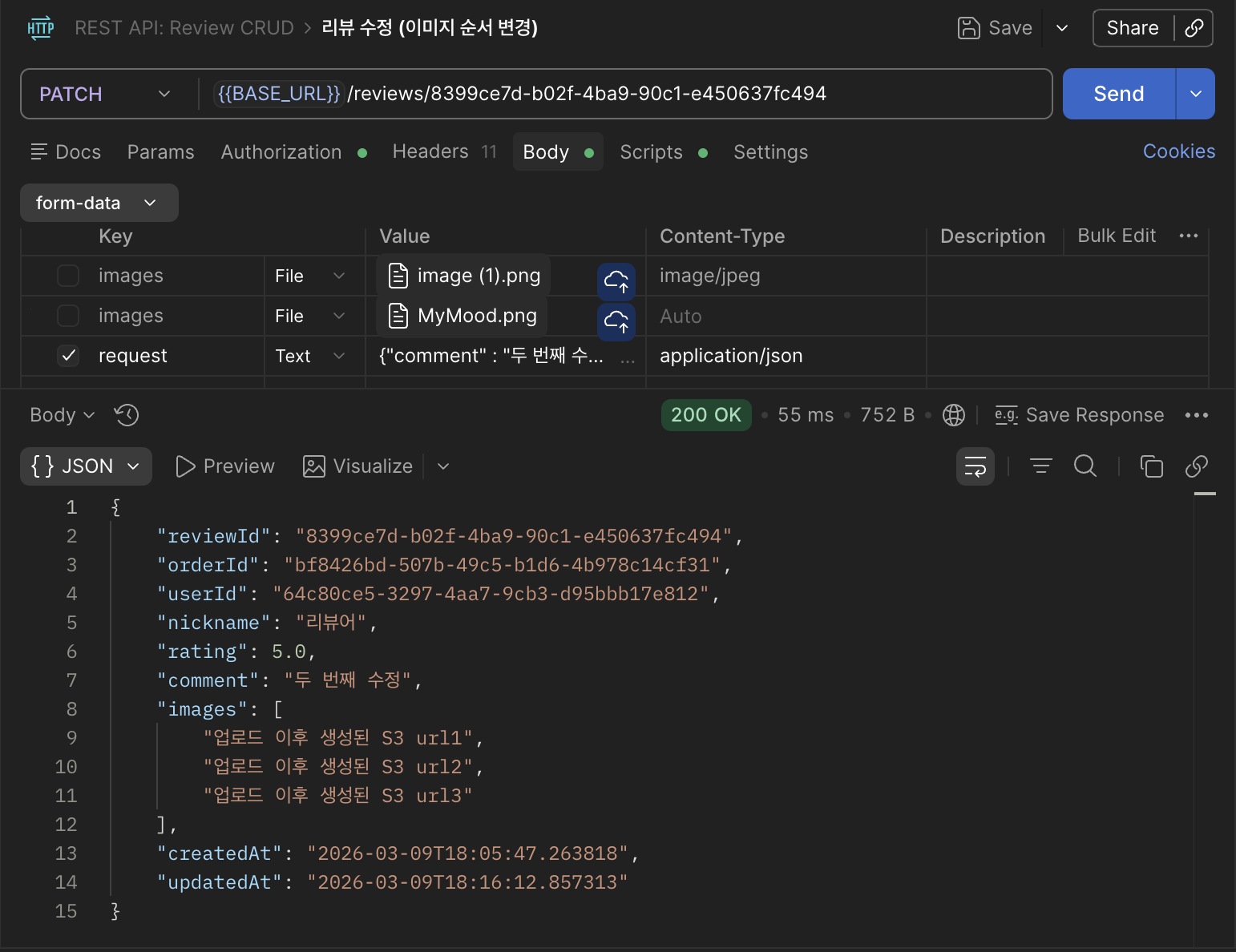Click the 55 ms response time

[806, 415]
